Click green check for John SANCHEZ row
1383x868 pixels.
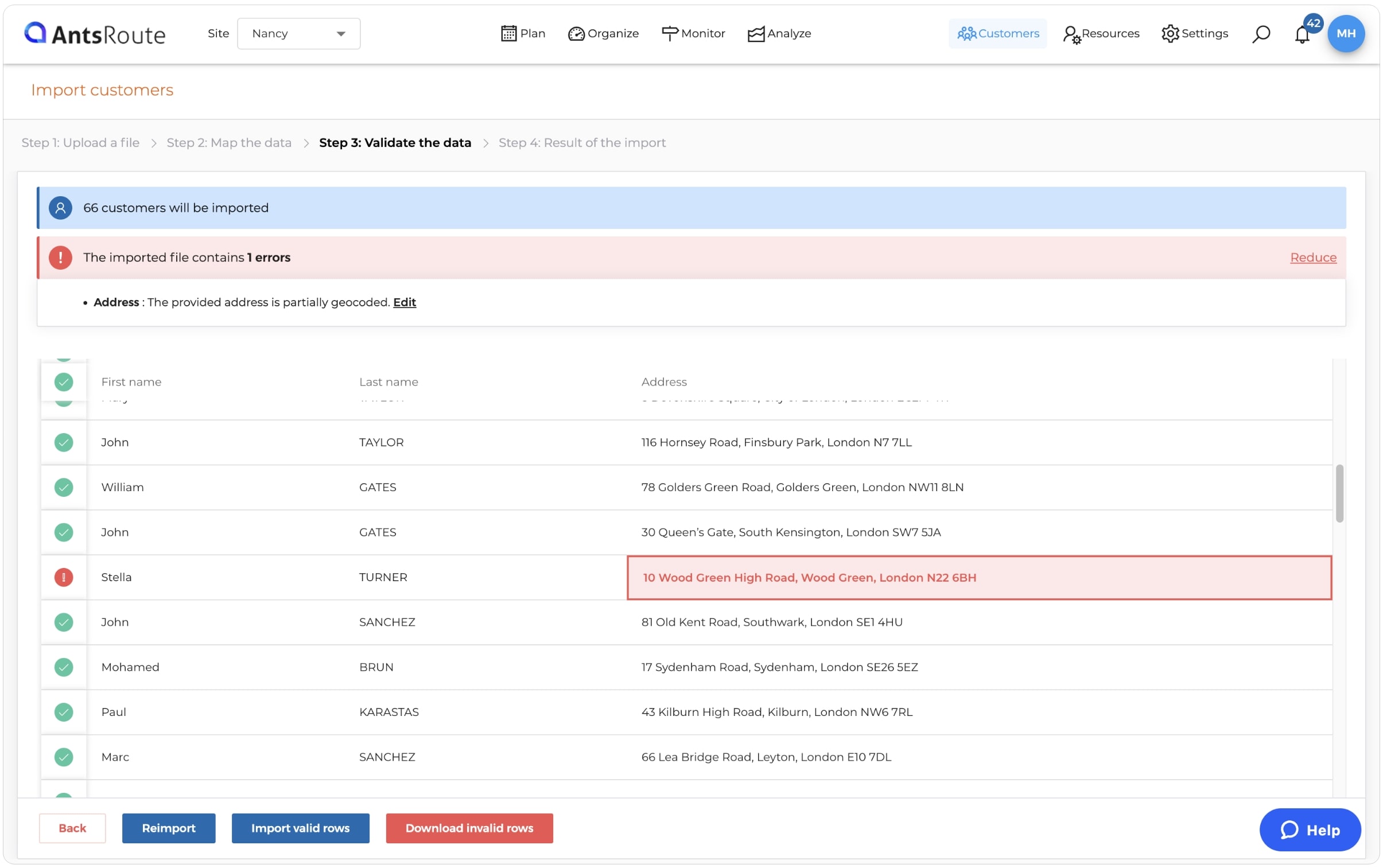tap(64, 622)
